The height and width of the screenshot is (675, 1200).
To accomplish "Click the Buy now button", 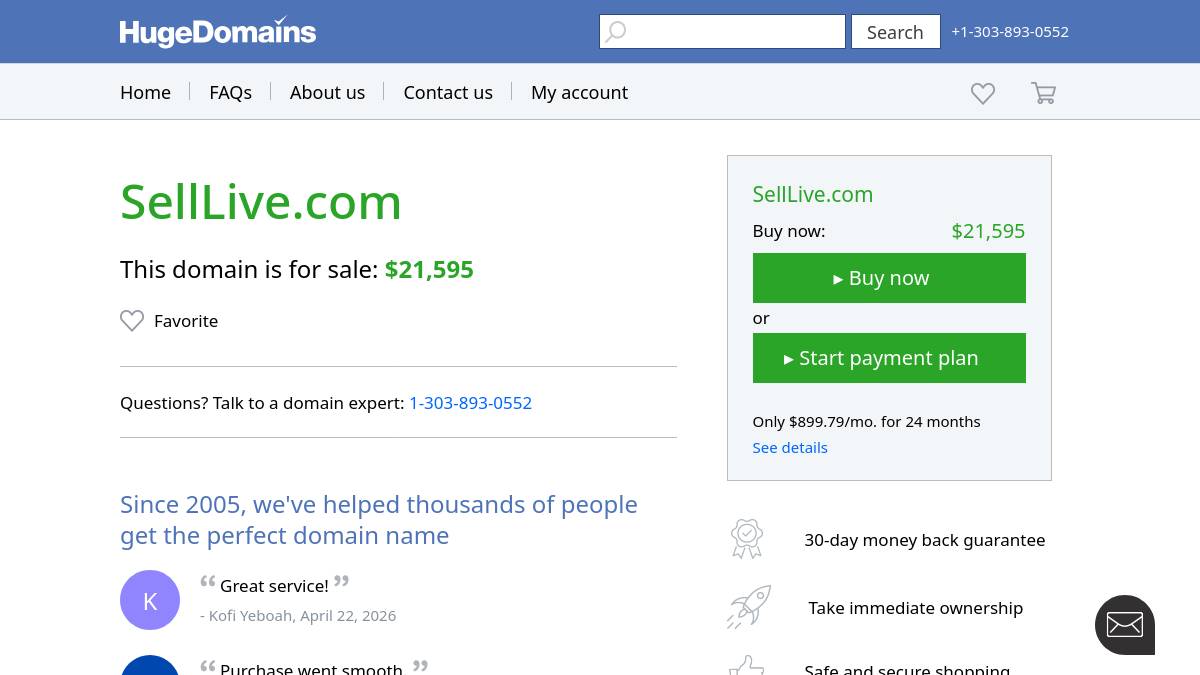I will 889,278.
